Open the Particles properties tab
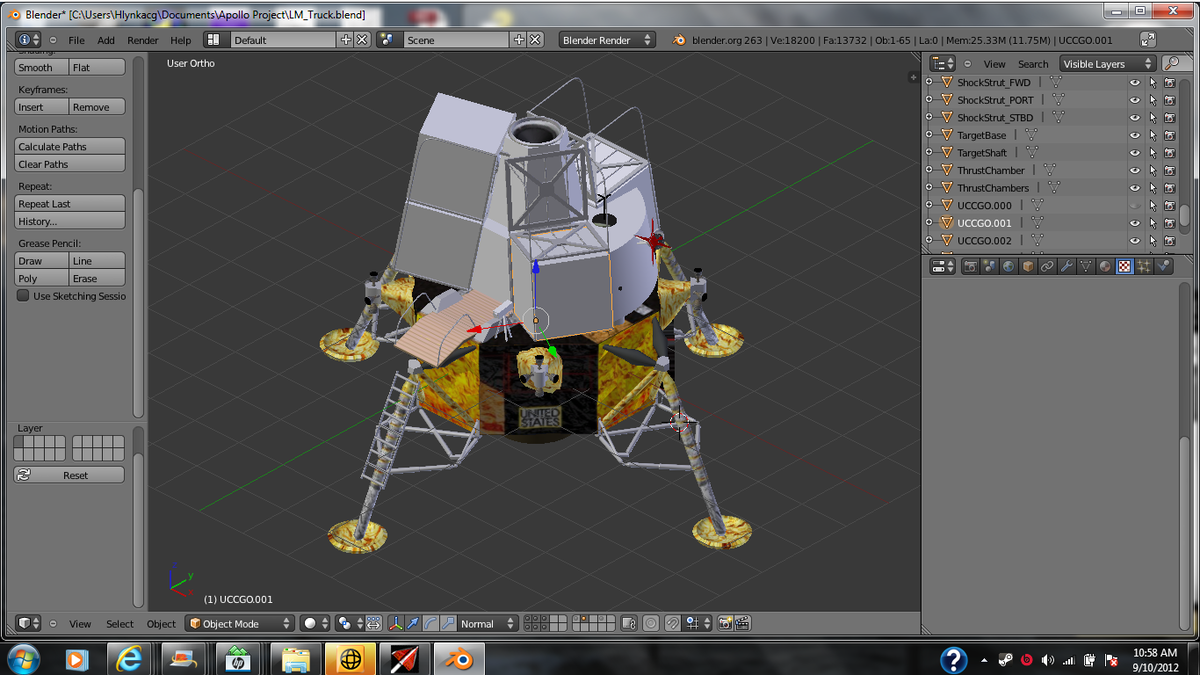Image resolution: width=1200 pixels, height=675 pixels. [x=1144, y=266]
